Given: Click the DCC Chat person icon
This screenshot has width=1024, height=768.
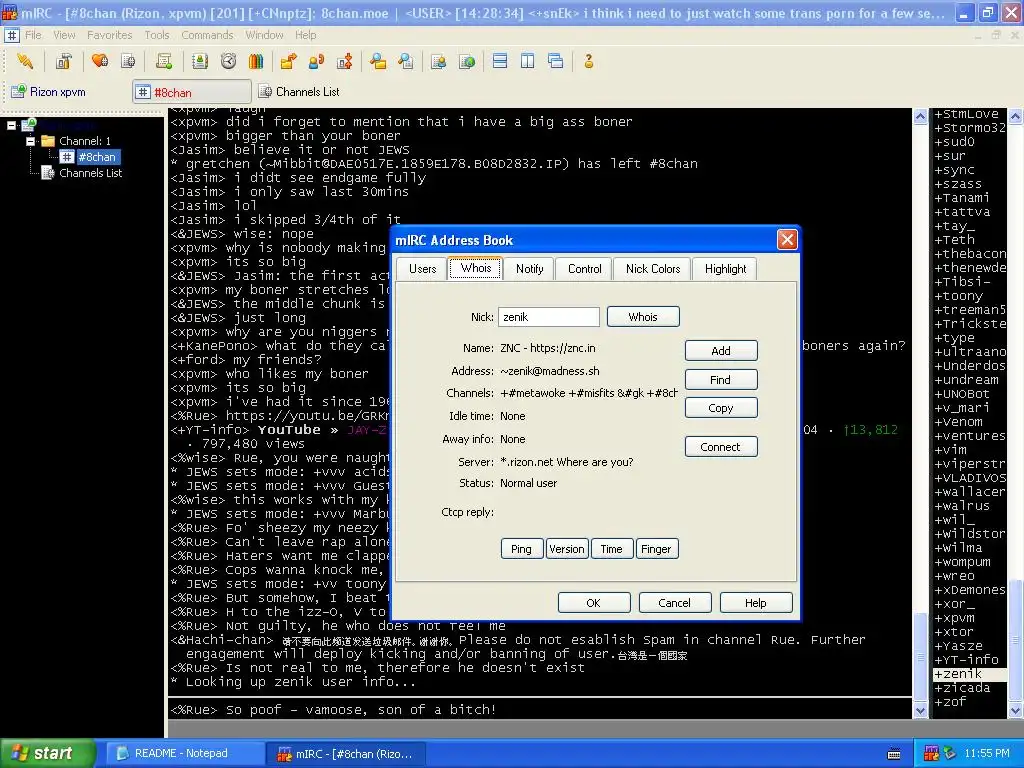Looking at the screenshot, I should tap(316, 61).
